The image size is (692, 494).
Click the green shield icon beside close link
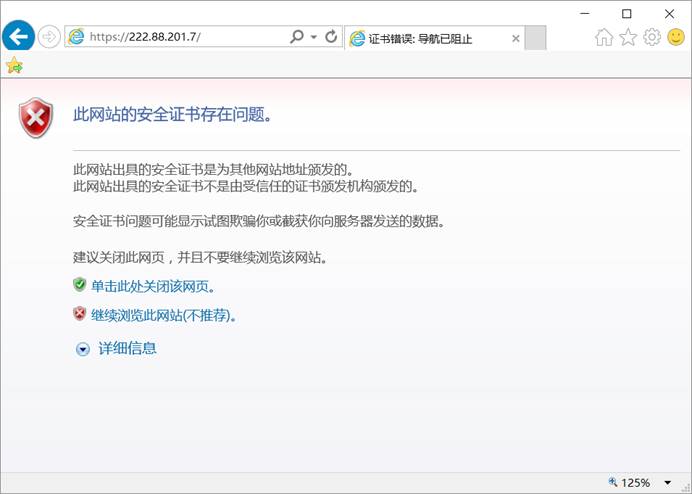(x=80, y=285)
